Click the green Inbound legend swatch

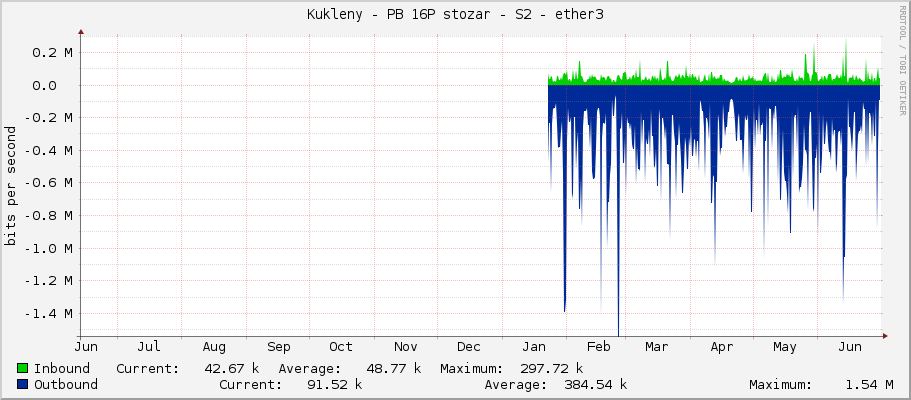click(23, 369)
